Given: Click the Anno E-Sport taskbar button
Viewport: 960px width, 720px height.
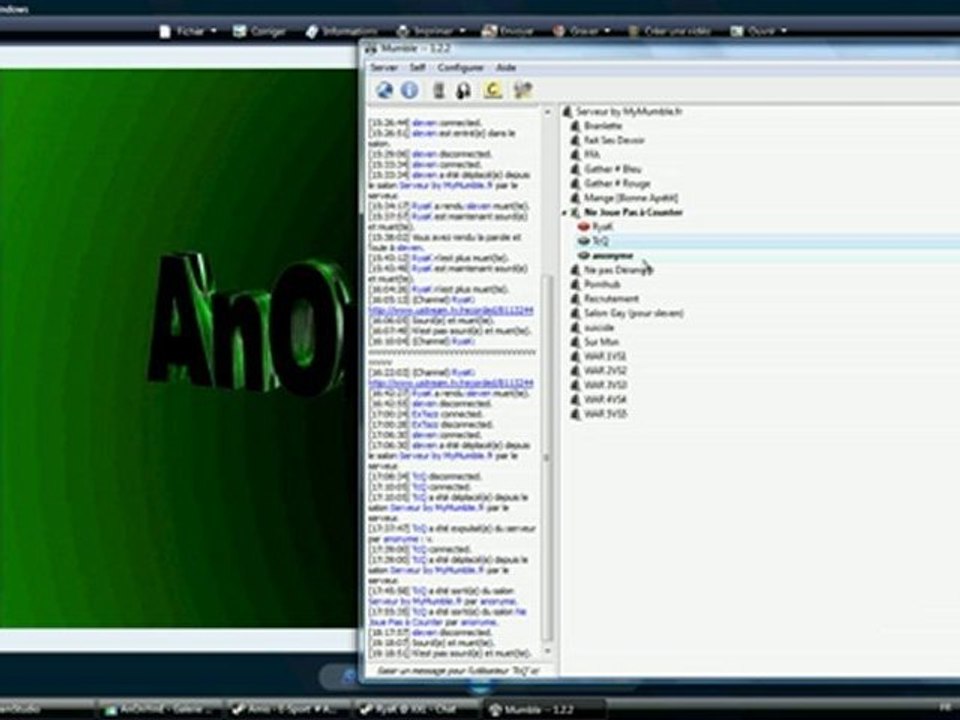Looking at the screenshot, I should (287, 709).
